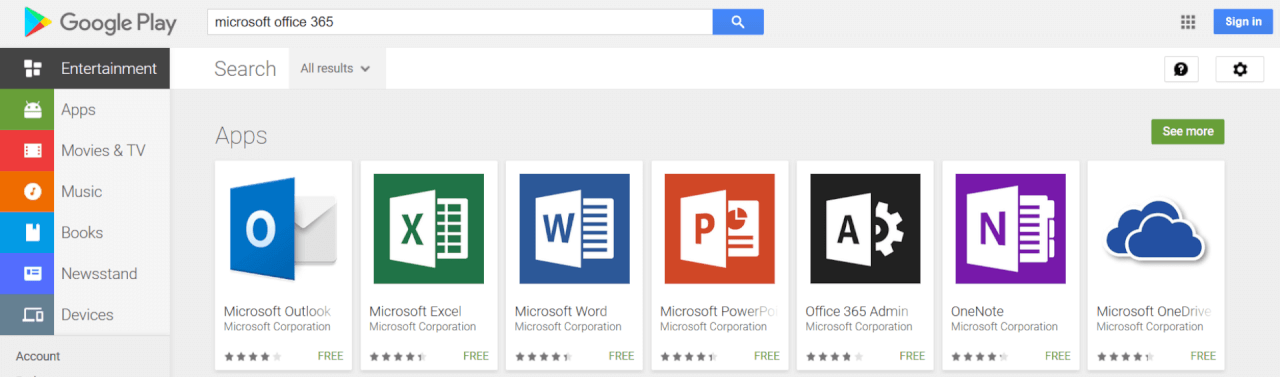Go to the Newsstand category
The width and height of the screenshot is (1280, 377).
pyautogui.click(x=99, y=274)
